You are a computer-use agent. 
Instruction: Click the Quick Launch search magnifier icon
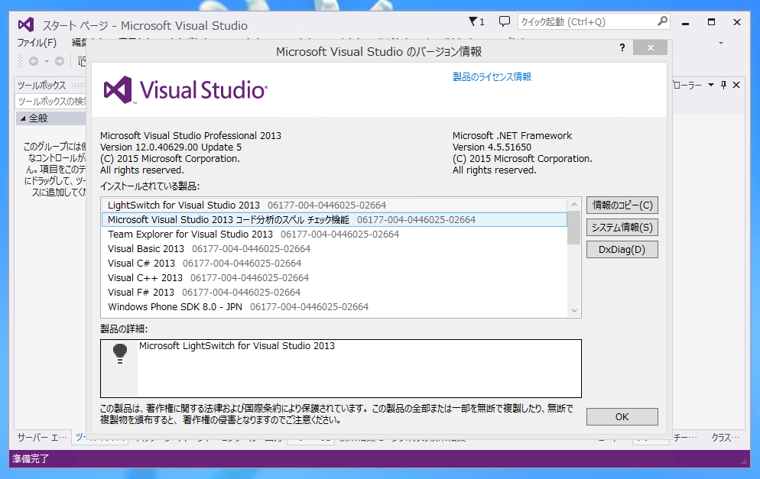662,21
